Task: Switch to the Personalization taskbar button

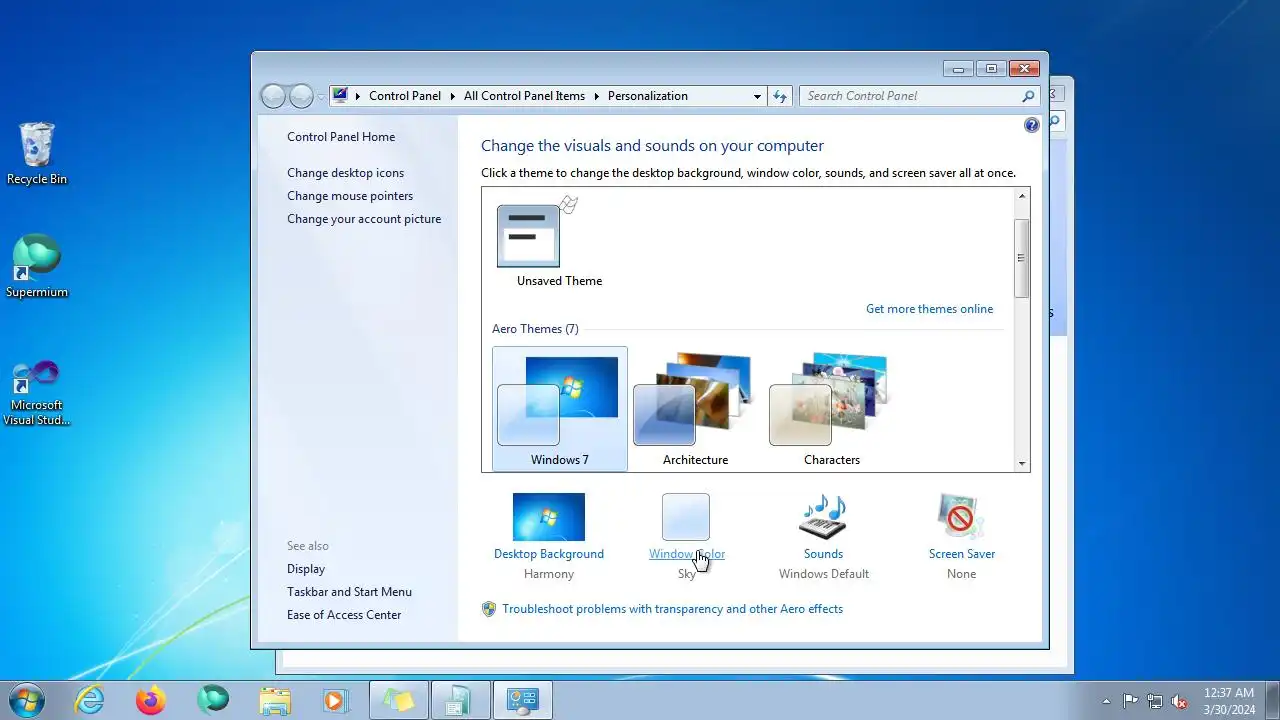Action: [522, 700]
